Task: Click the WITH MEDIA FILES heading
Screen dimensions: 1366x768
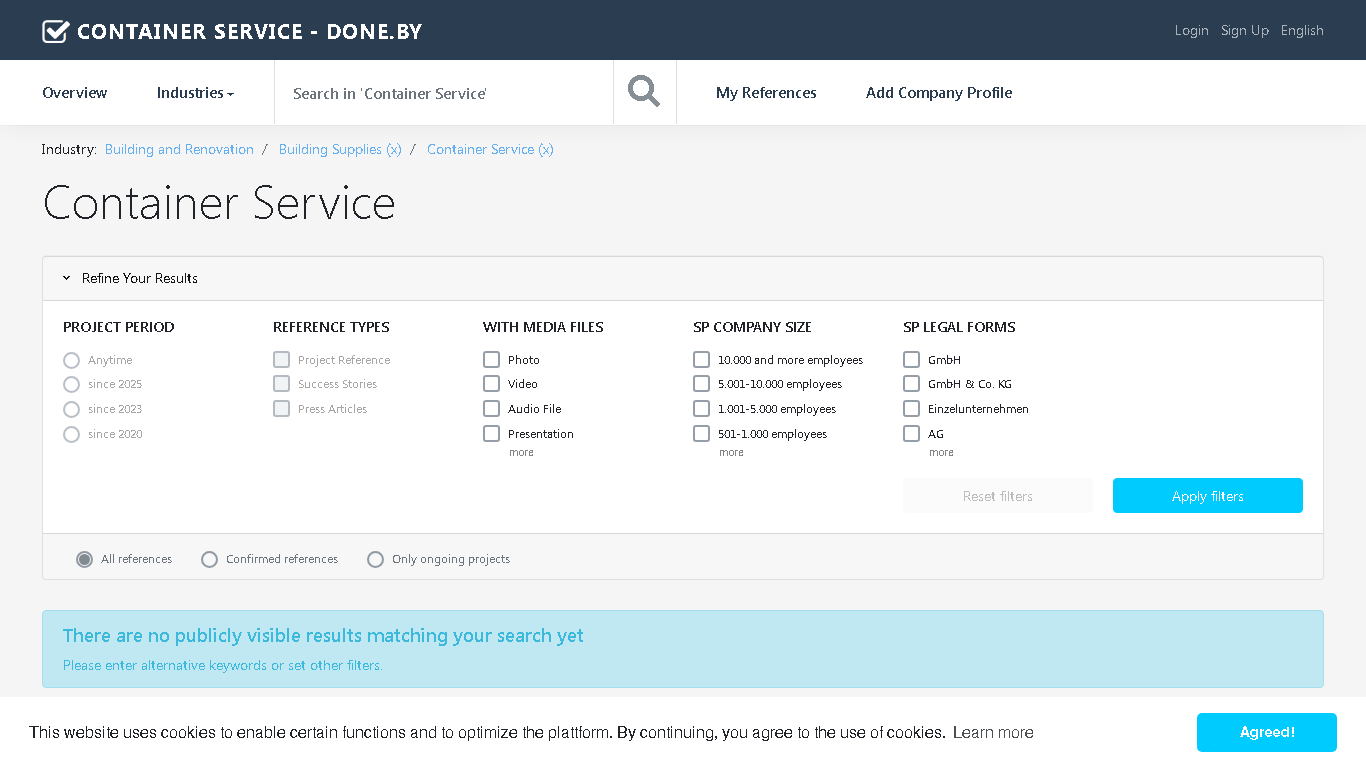Action: click(543, 327)
